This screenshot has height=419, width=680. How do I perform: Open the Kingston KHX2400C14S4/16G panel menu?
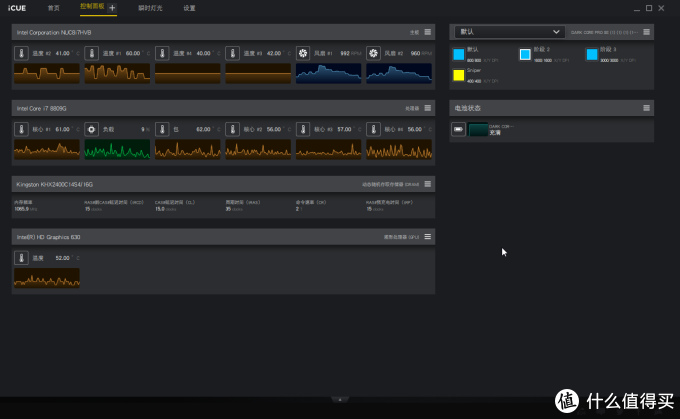(428, 184)
